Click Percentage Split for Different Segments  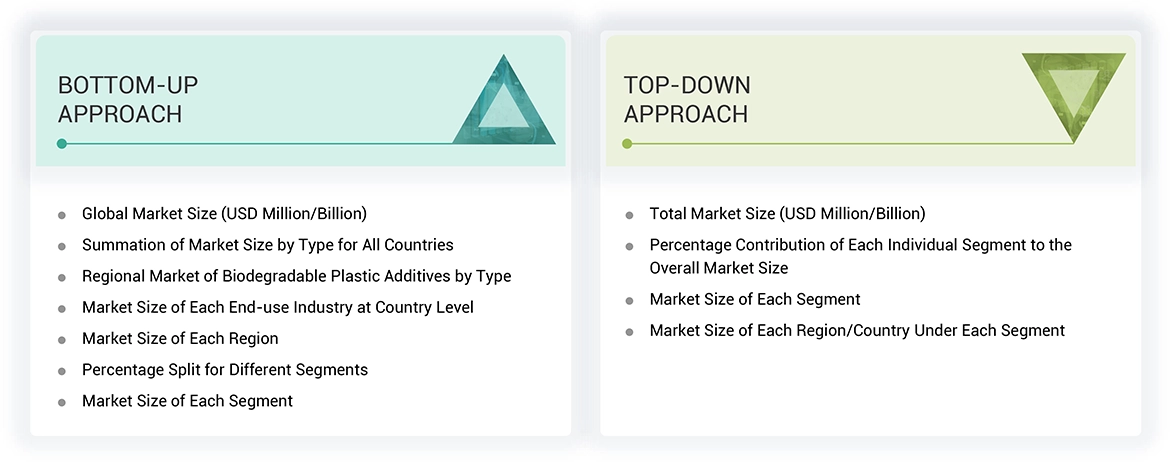[x=224, y=370]
